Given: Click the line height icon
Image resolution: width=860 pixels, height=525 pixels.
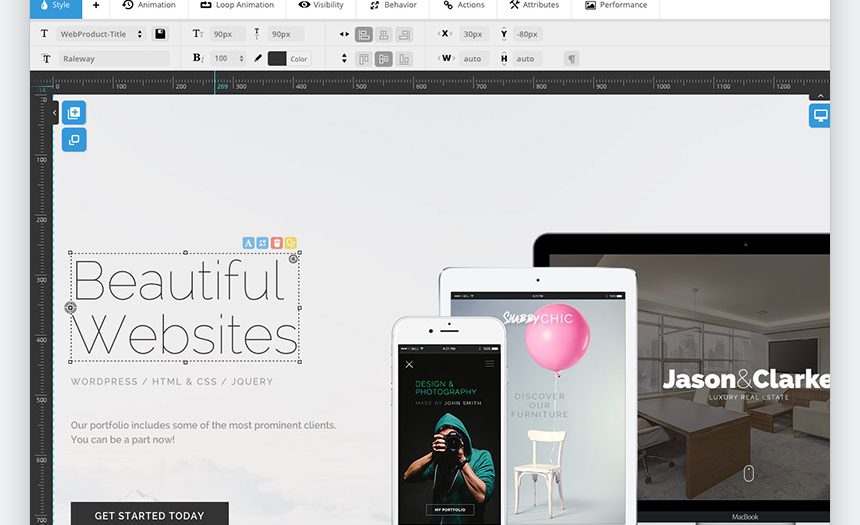Looking at the screenshot, I should pos(257,34).
